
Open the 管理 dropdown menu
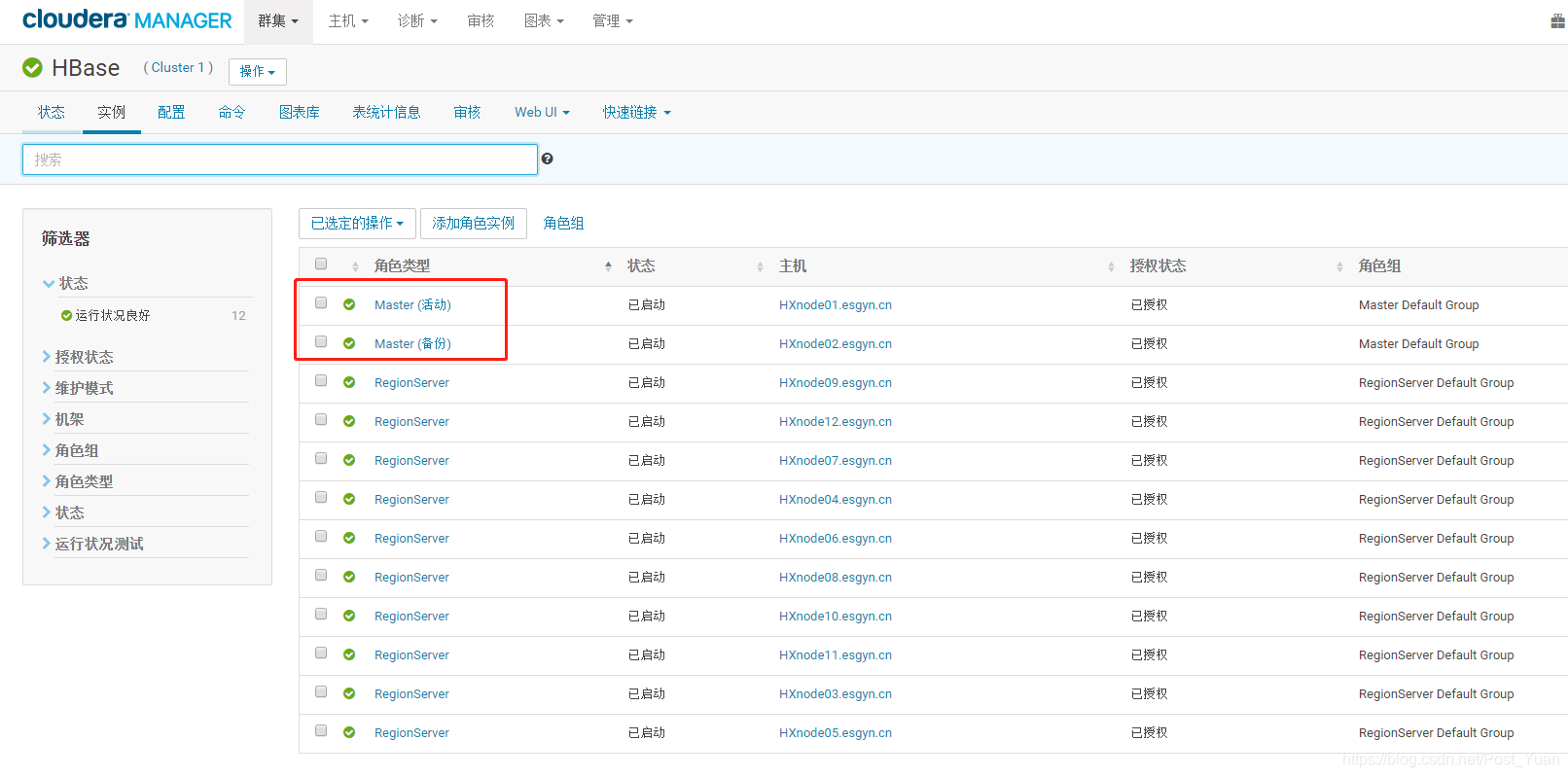[613, 20]
